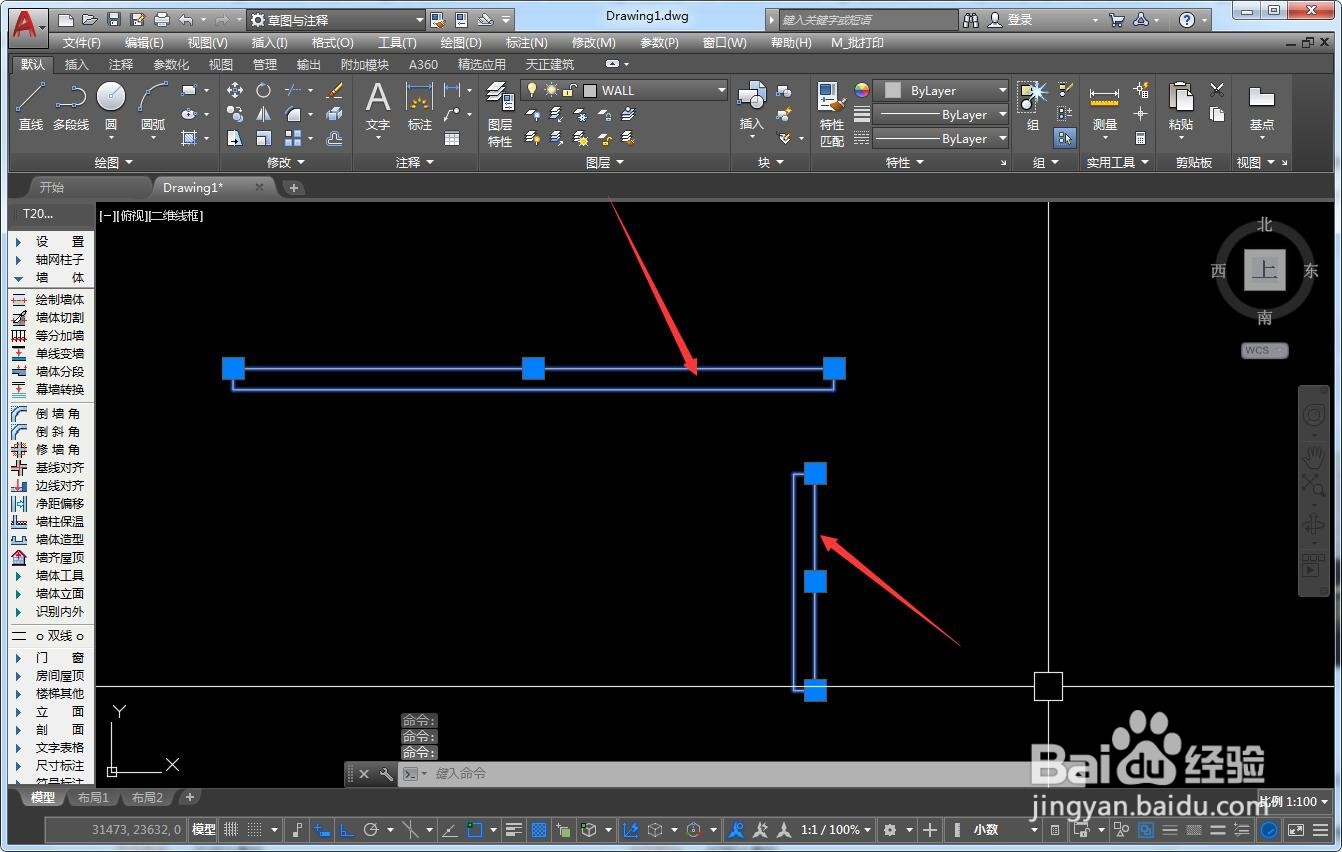Open annotation scale 1:1 / 100% dropdown
The width and height of the screenshot is (1342, 852).
(838, 829)
